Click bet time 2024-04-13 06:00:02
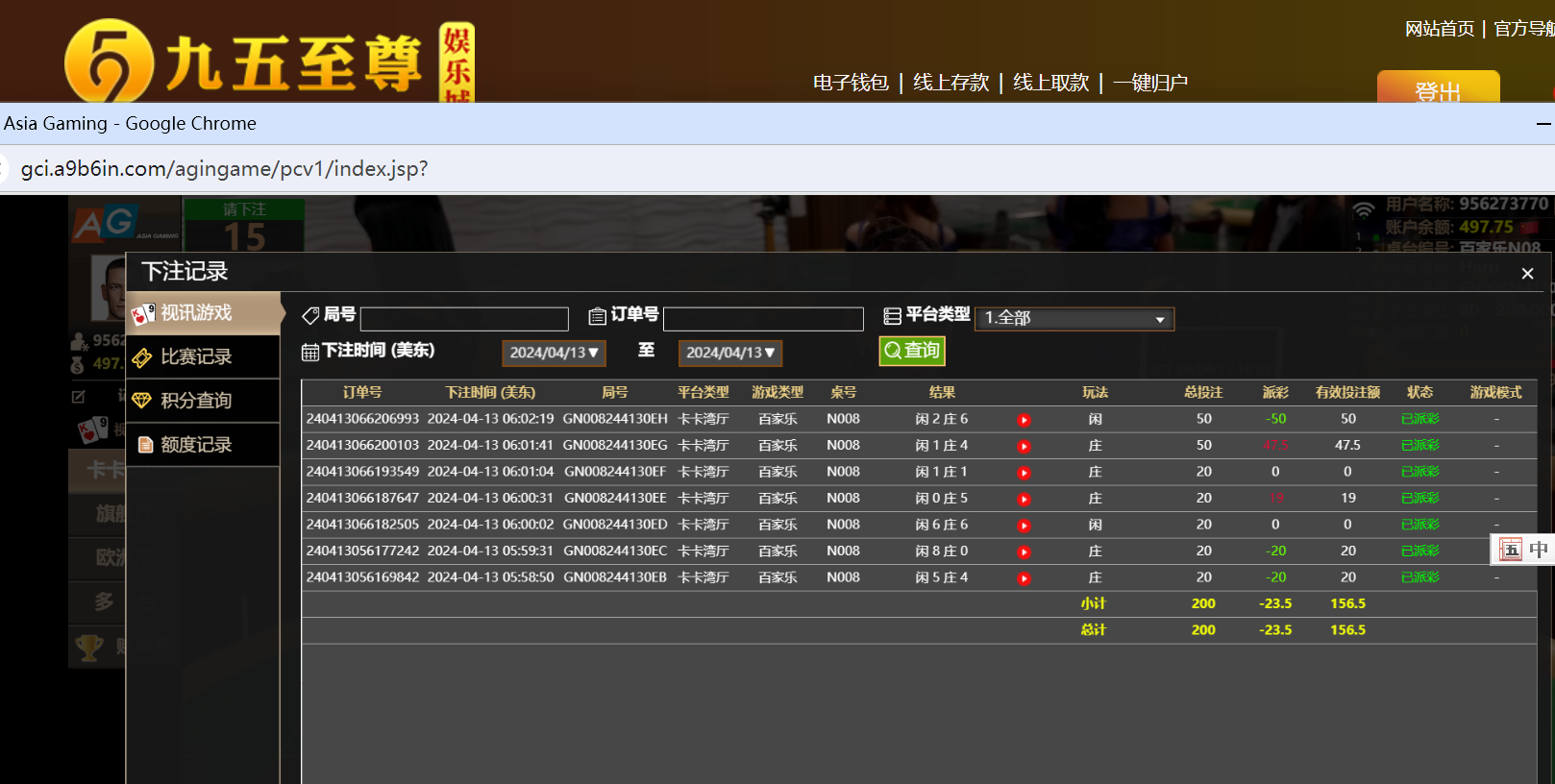The width and height of the screenshot is (1555, 784). pyautogui.click(x=490, y=525)
